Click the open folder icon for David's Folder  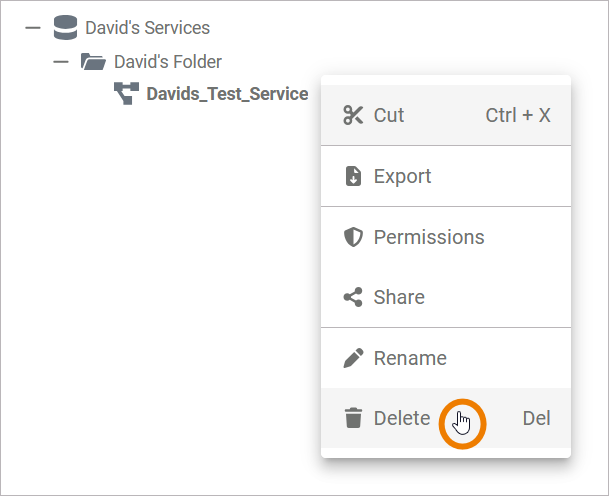[93, 62]
